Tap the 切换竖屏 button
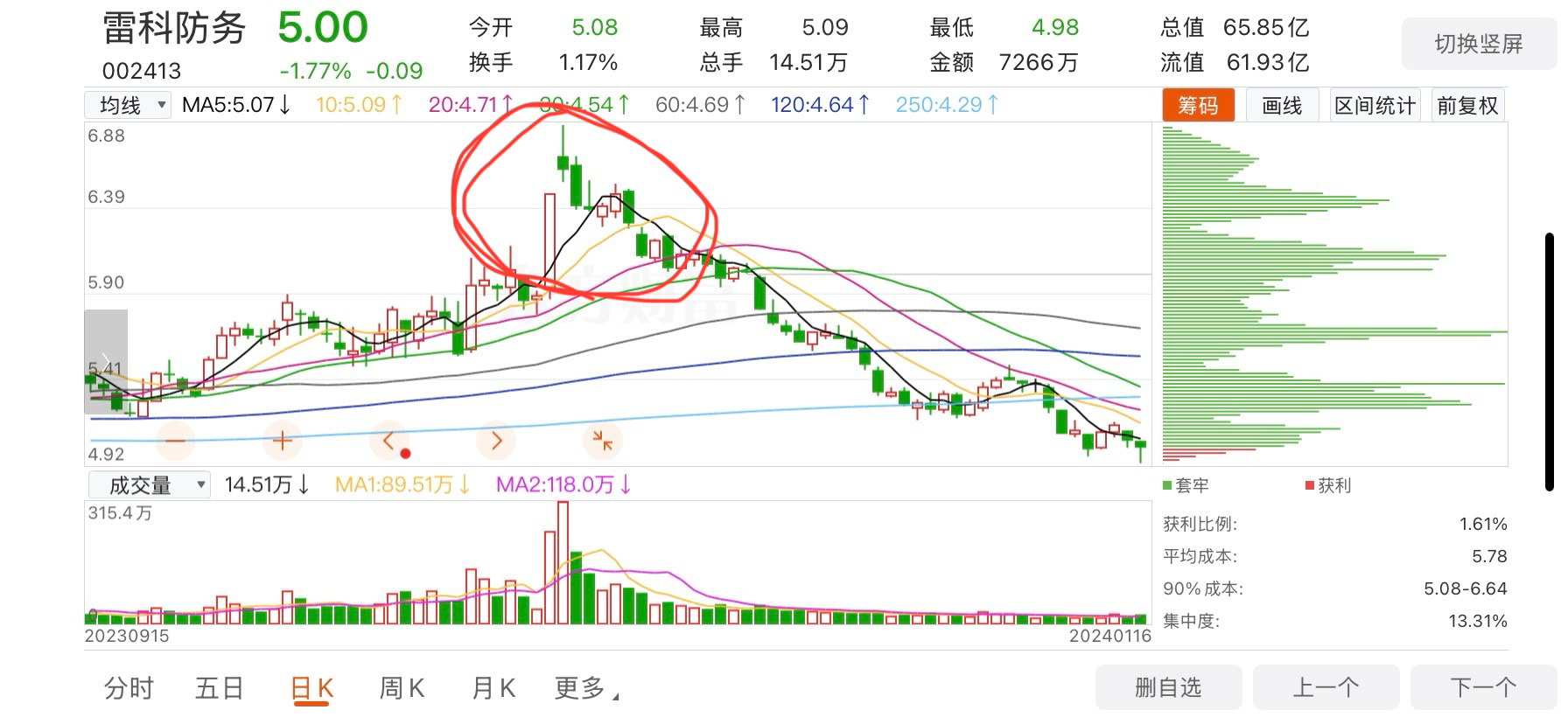1568x724 pixels. tap(1479, 44)
